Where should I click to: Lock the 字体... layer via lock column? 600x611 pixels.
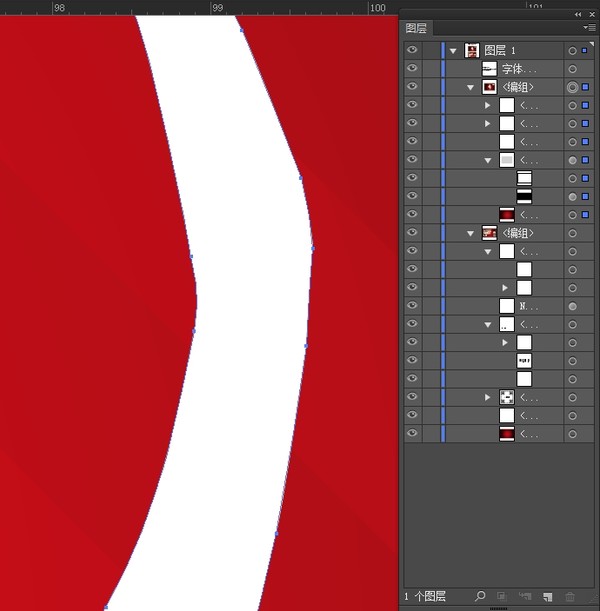[431, 69]
